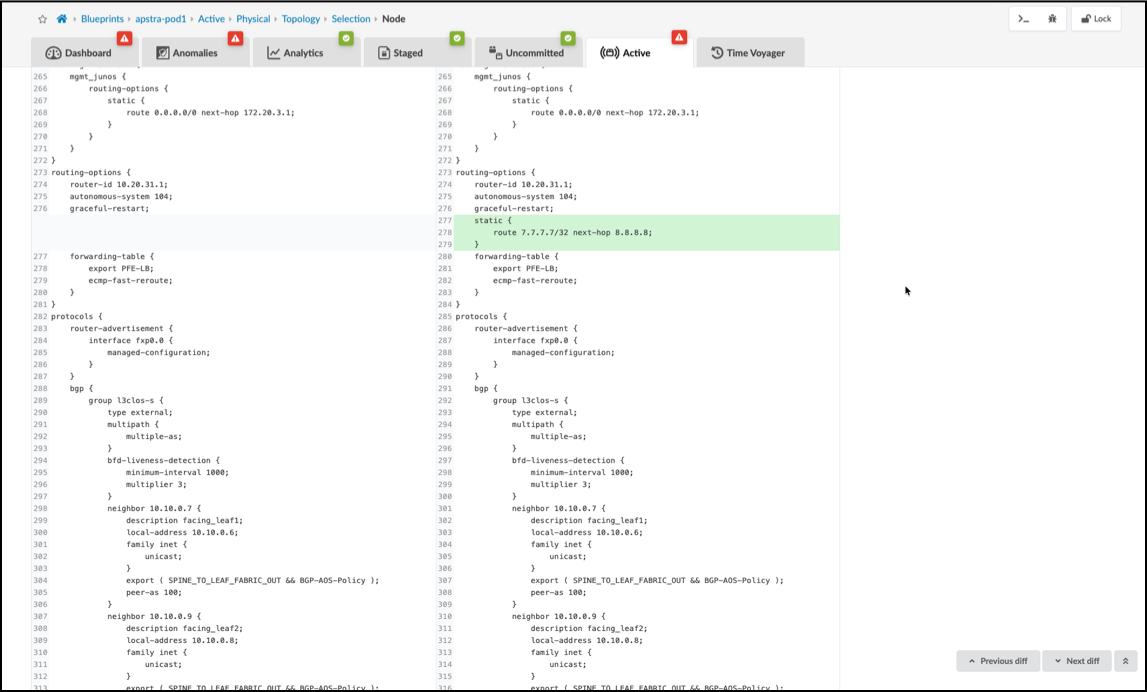This screenshot has height=692, width=1147.
Task: Open the CLI terminal prompt button
Action: [x=1023, y=19]
